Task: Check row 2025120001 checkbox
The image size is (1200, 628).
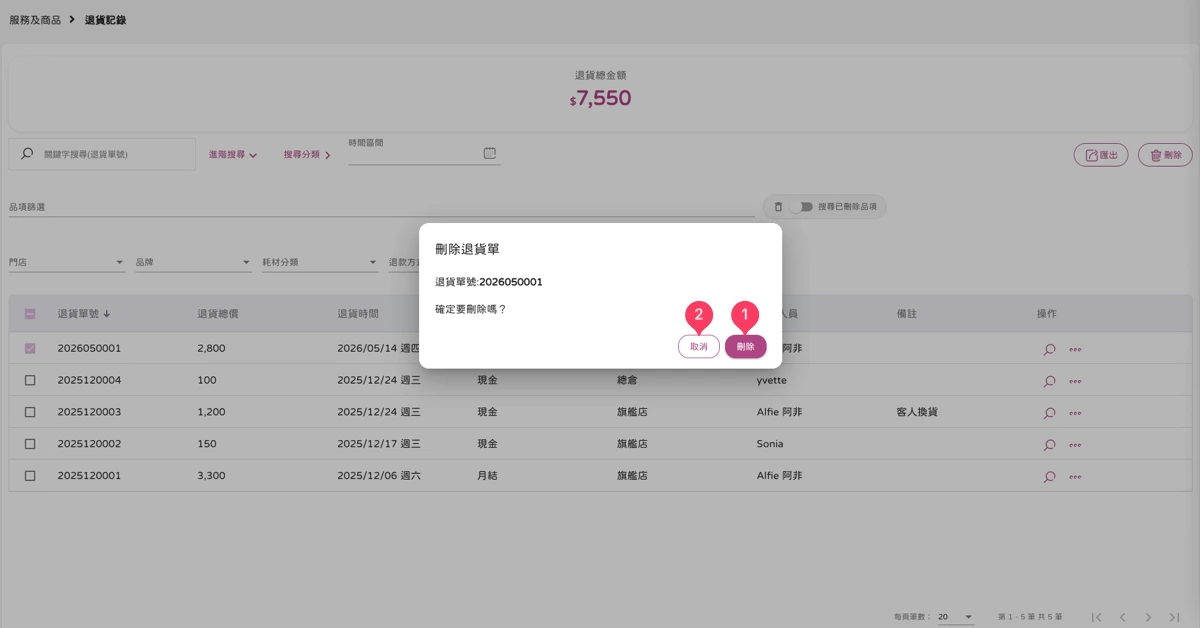Action: [30, 476]
